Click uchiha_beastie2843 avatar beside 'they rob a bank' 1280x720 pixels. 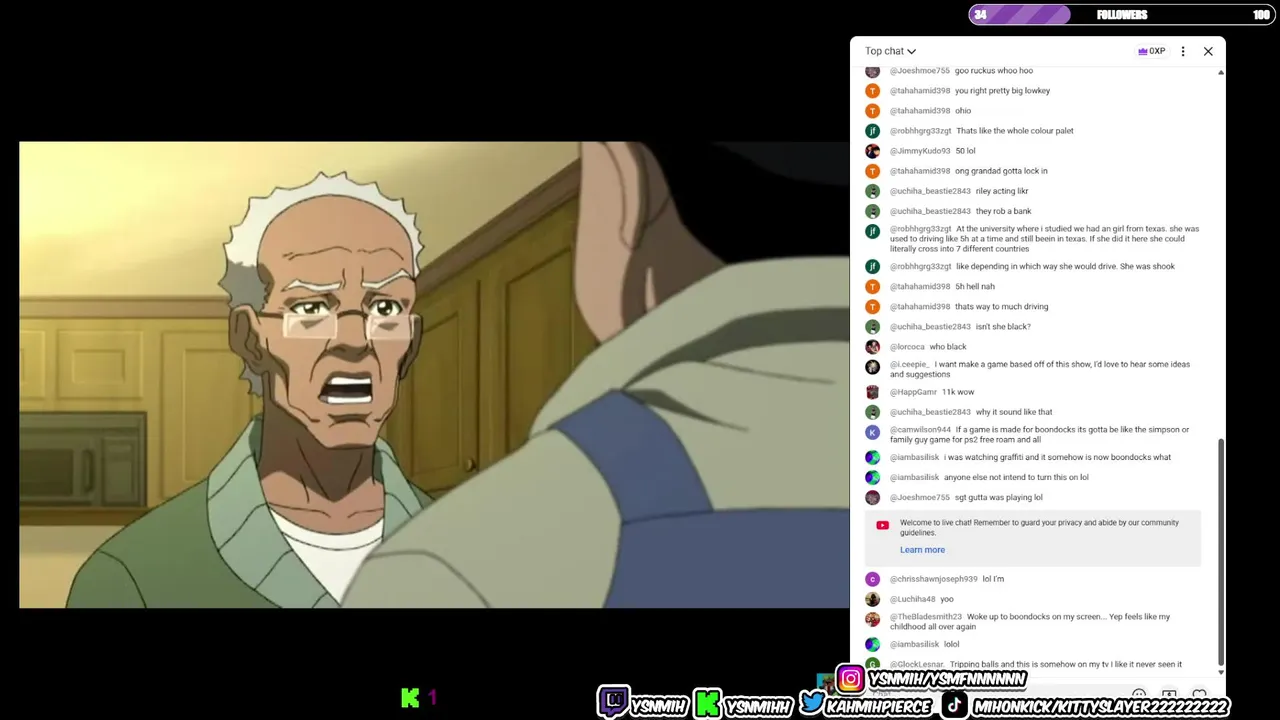click(x=872, y=211)
